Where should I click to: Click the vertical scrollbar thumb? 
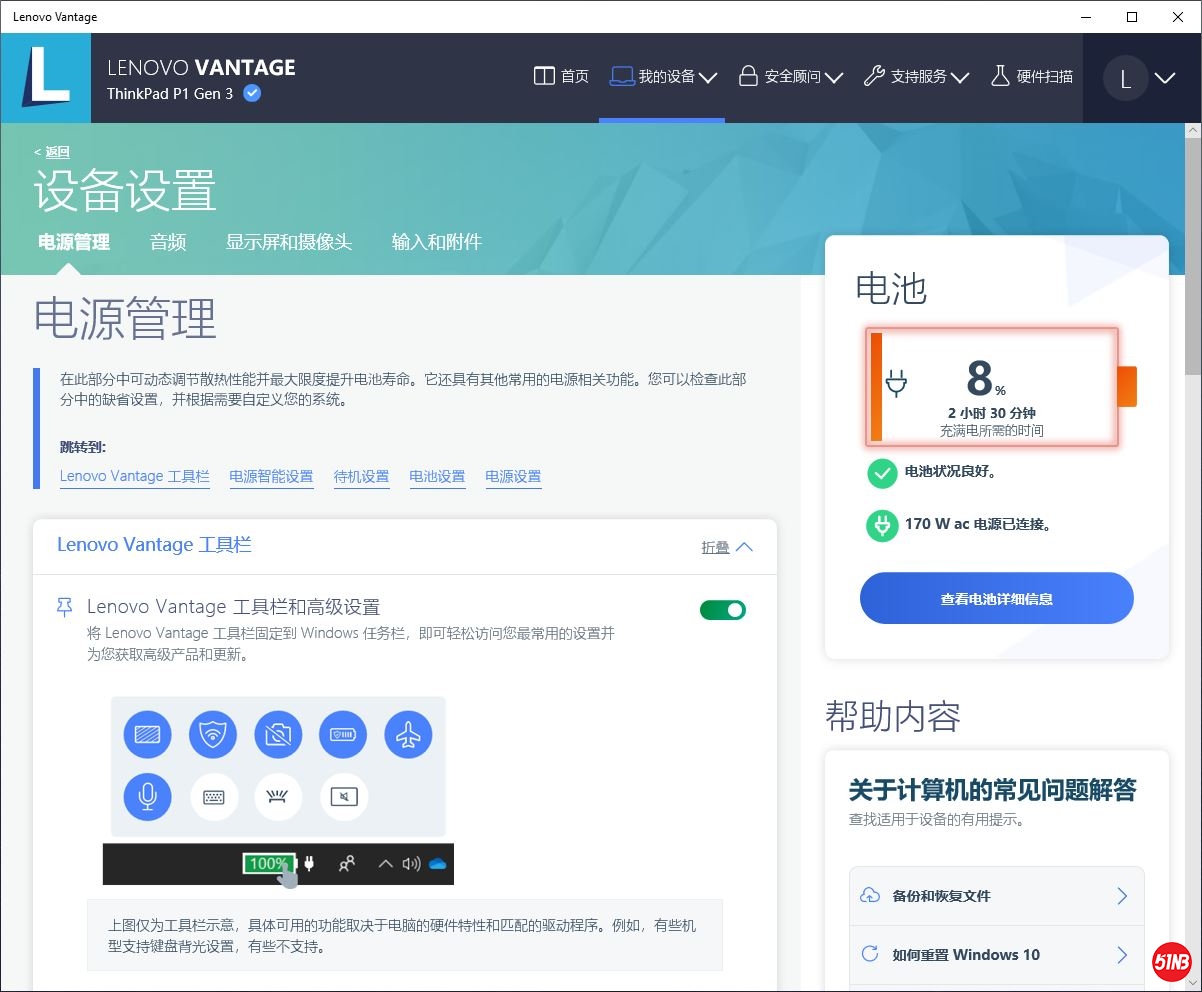point(1193,258)
